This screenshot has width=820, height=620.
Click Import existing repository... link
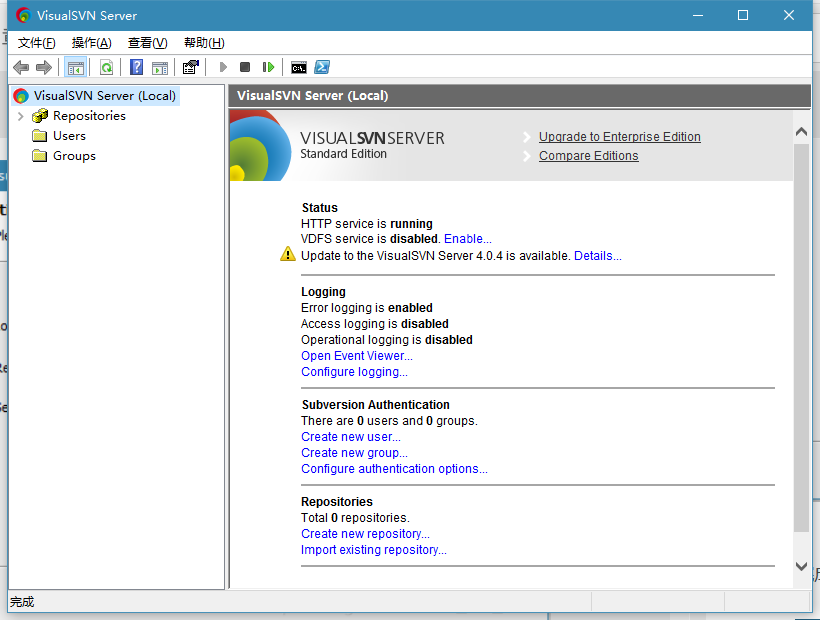click(x=373, y=550)
